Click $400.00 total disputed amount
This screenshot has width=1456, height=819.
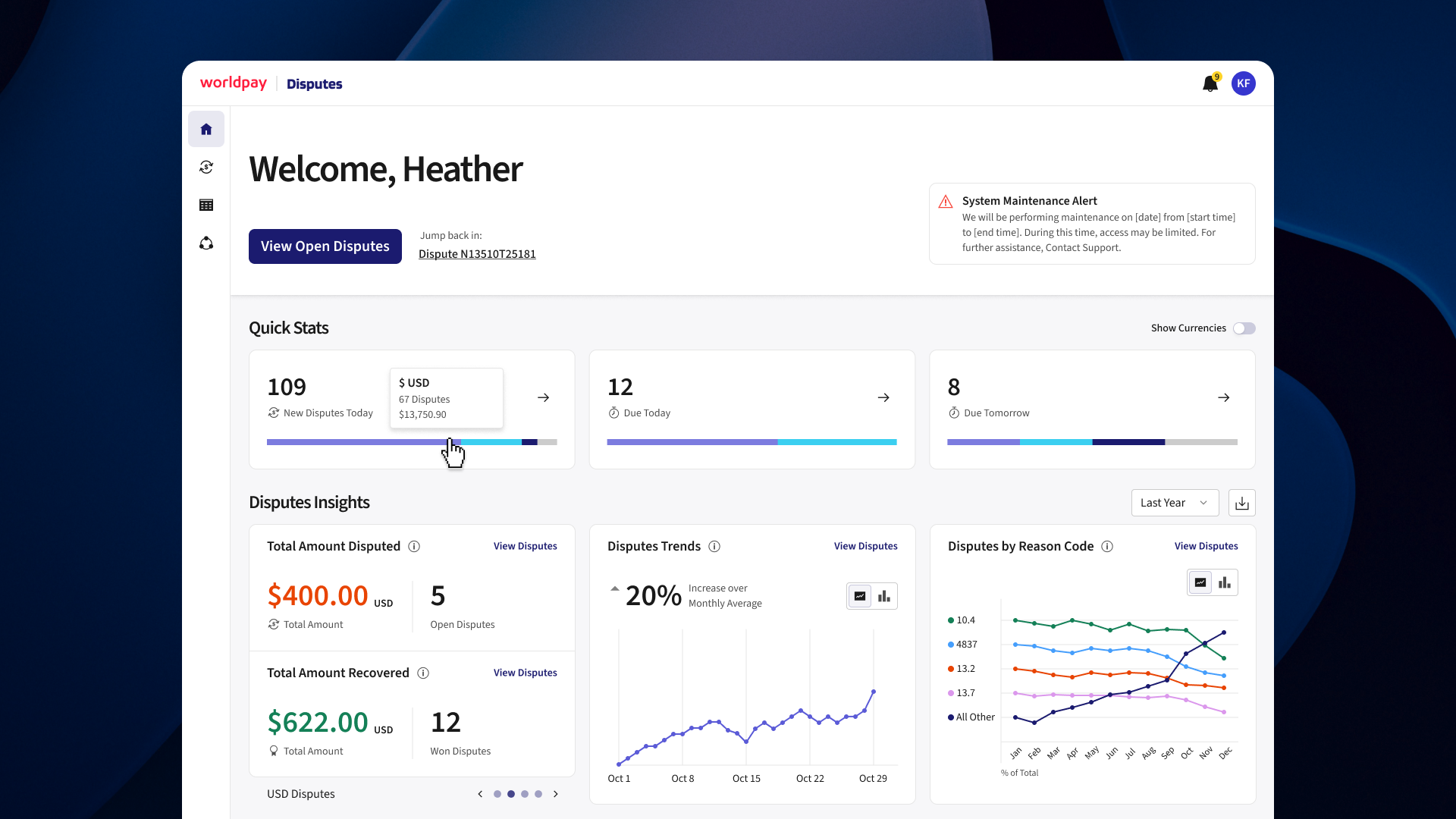318,596
